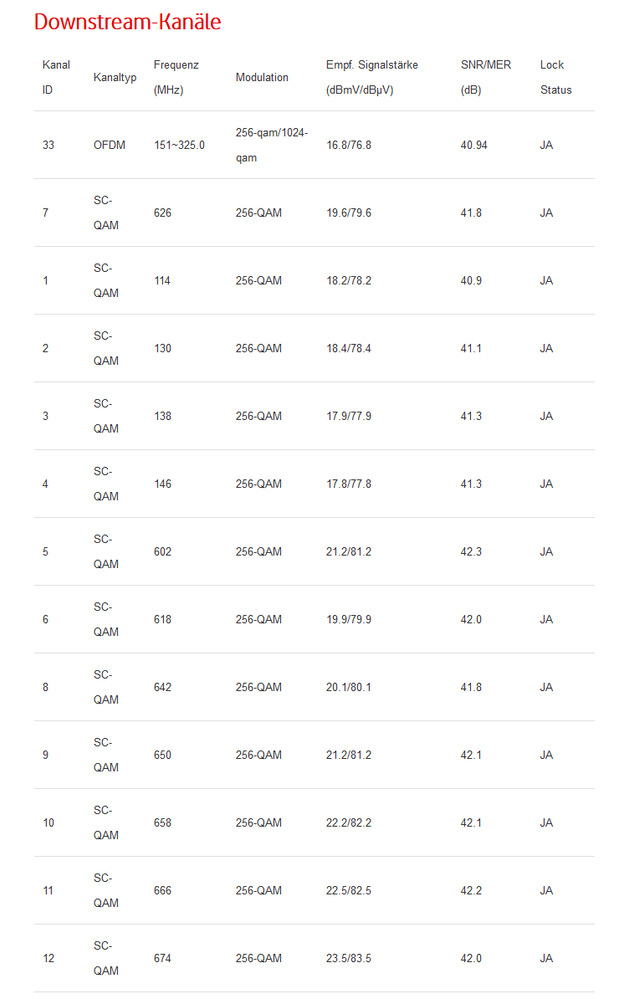The image size is (629, 999).
Task: Select the Kanal ID column header
Action: (x=56, y=77)
